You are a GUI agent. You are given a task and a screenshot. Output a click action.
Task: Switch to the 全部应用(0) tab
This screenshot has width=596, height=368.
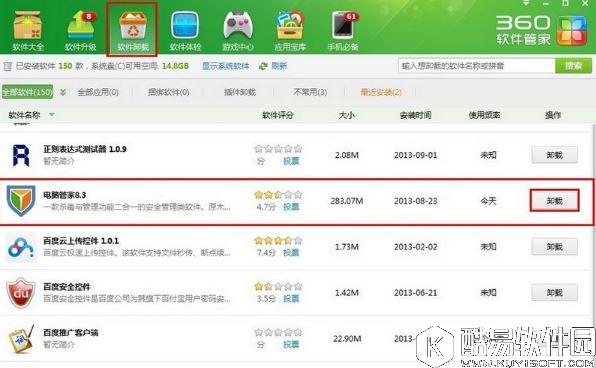pos(98,92)
